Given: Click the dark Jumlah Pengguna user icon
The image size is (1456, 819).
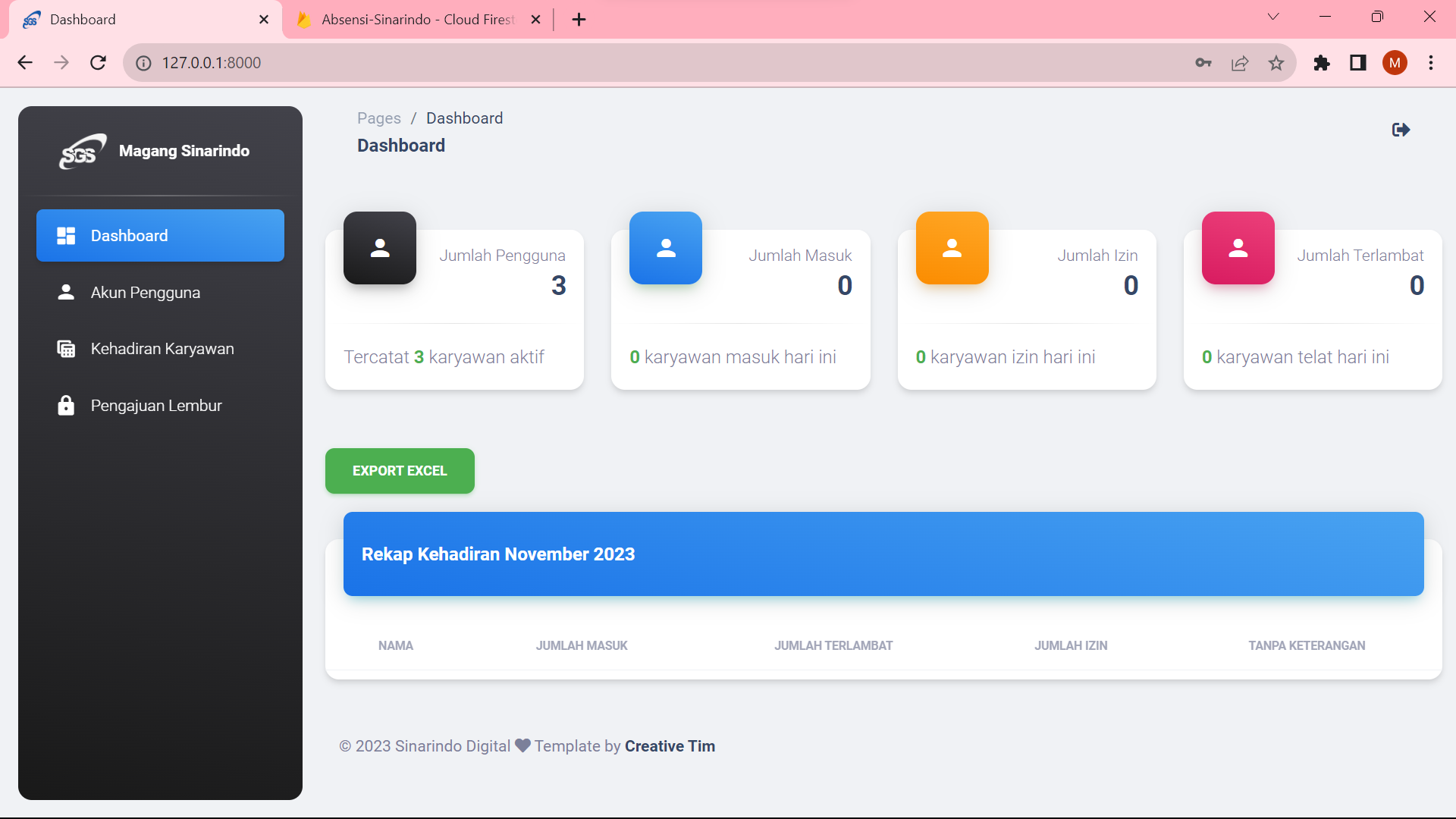Looking at the screenshot, I should pyautogui.click(x=380, y=248).
